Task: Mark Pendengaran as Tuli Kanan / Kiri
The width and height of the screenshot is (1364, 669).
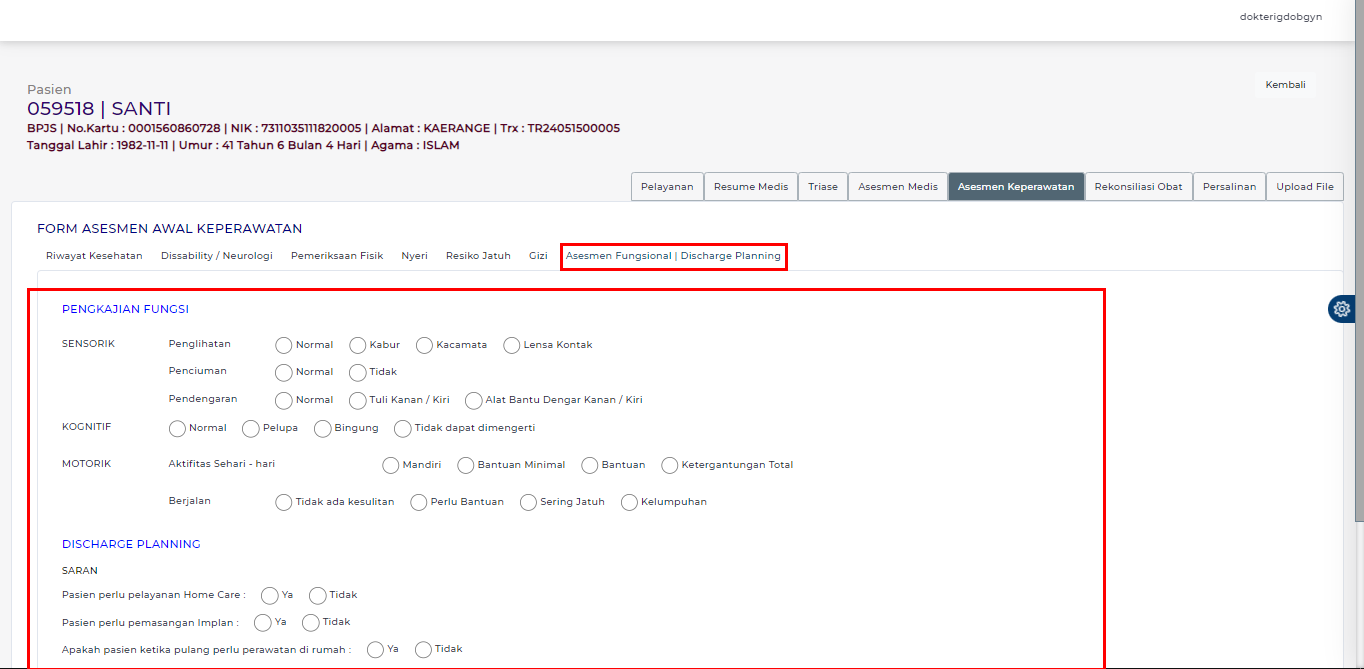Action: pos(358,401)
